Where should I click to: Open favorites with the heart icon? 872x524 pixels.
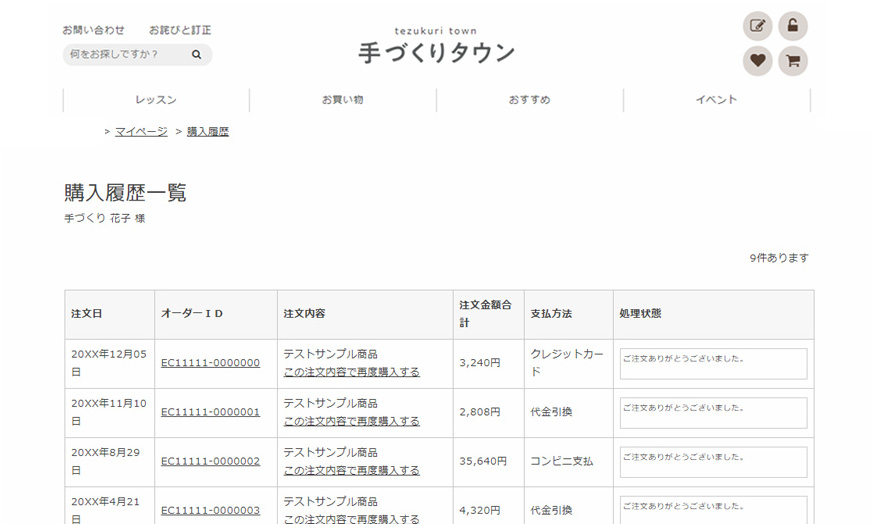[x=757, y=61]
